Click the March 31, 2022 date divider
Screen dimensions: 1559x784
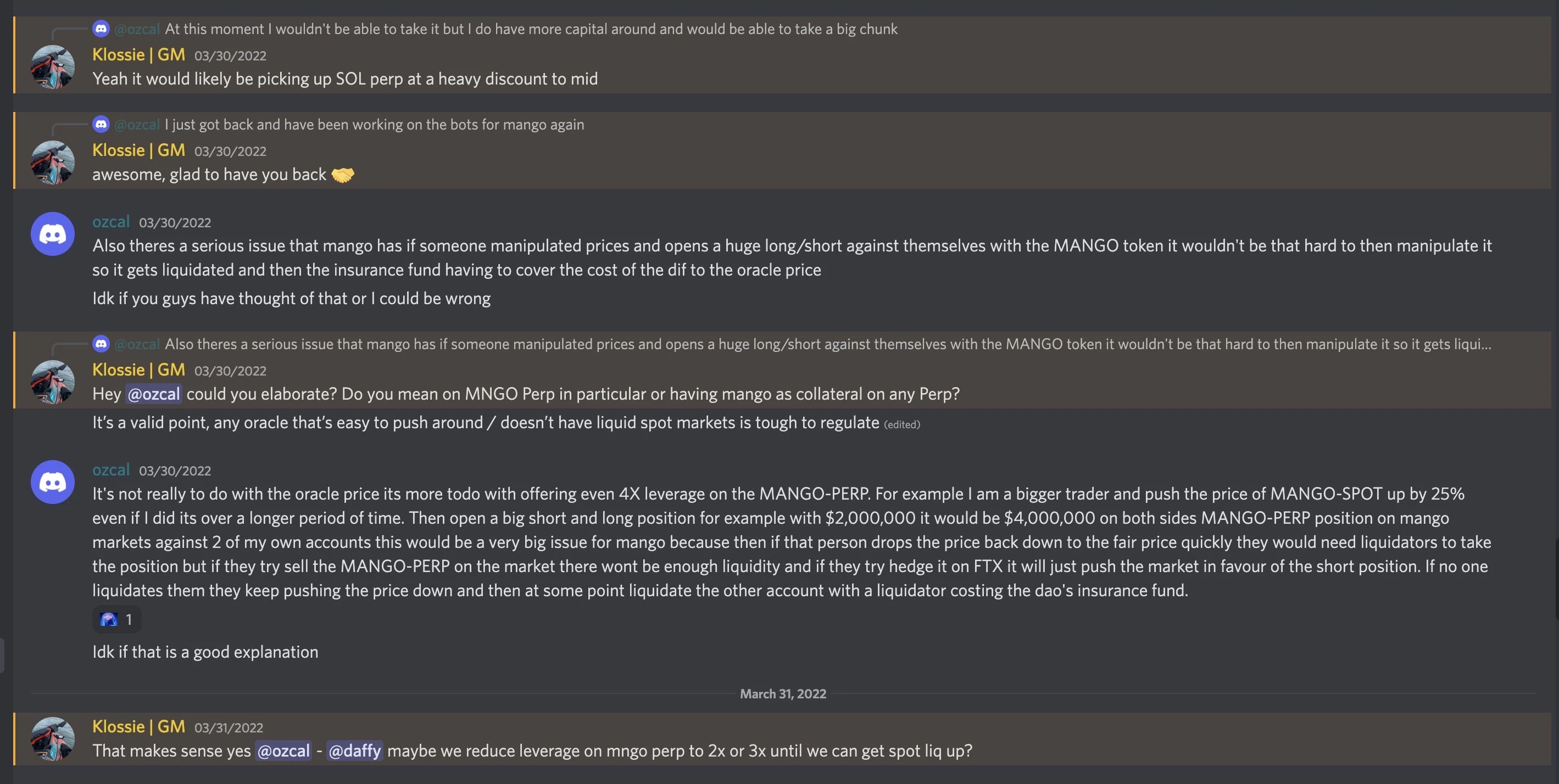coord(783,694)
